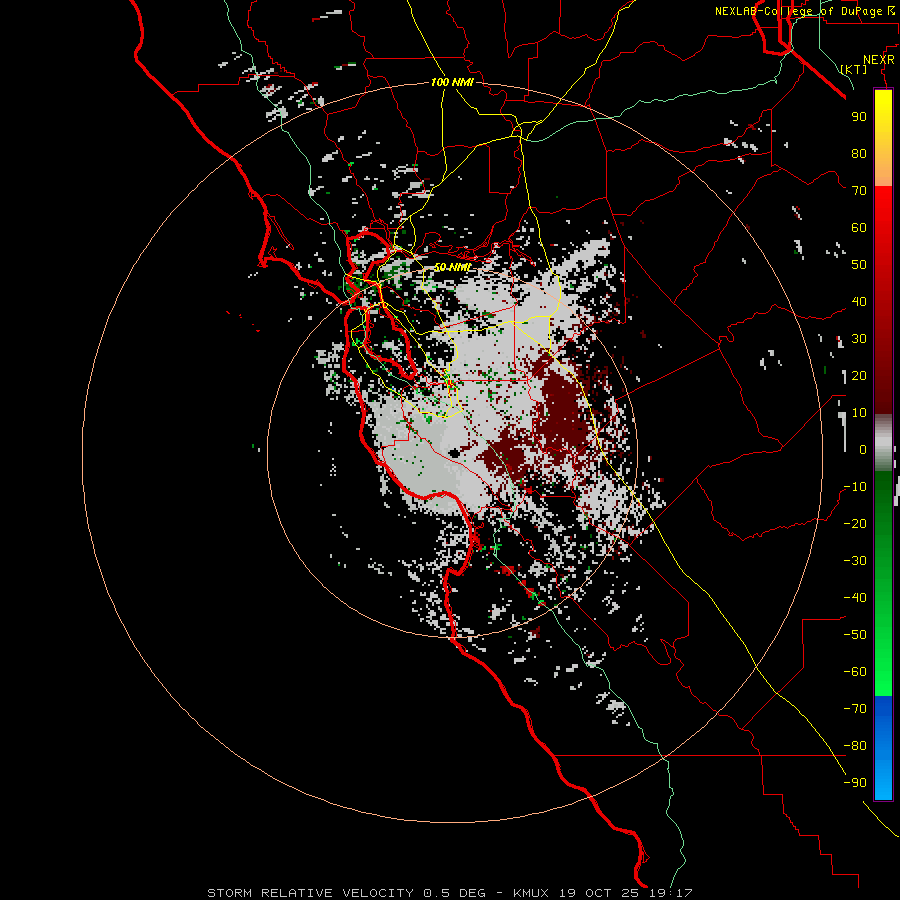The height and width of the screenshot is (900, 900).
Task: Select the 0 value on velocity scale
Action: pos(863,450)
